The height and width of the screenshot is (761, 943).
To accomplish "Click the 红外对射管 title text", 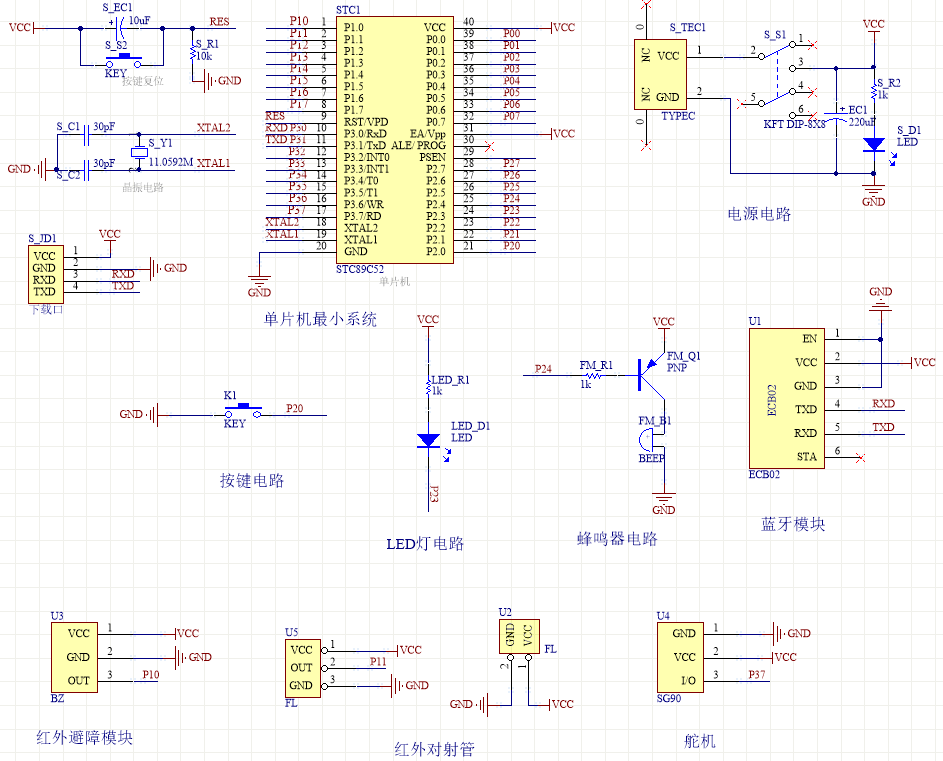I will click(x=434, y=750).
